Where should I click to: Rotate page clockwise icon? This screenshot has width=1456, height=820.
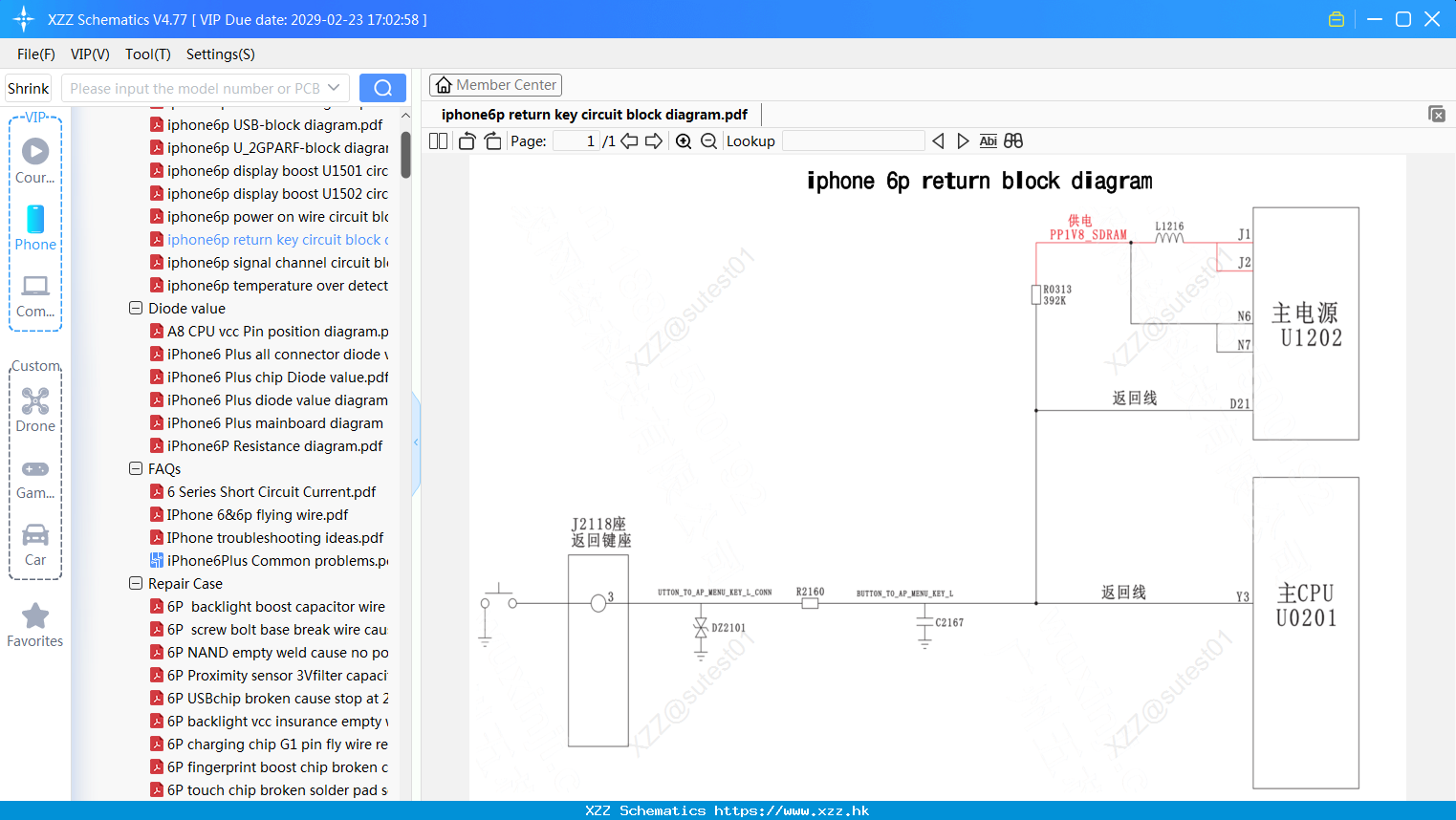(x=492, y=141)
